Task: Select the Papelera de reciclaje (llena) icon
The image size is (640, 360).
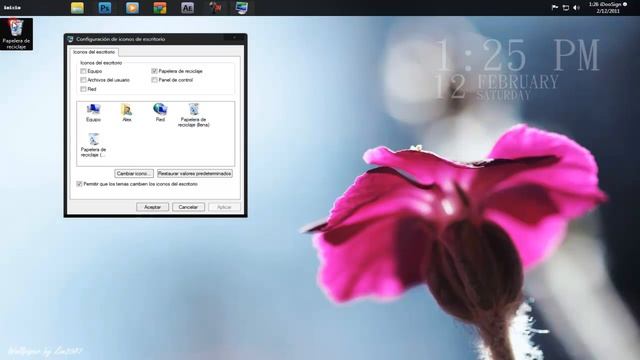Action: click(x=193, y=115)
